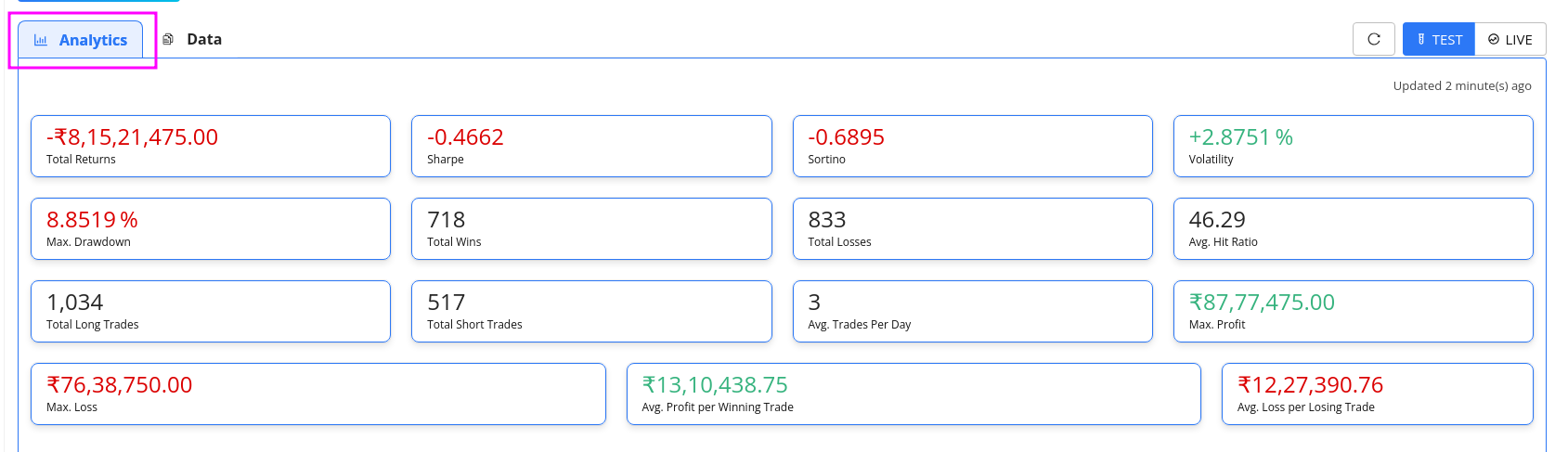
Task: Click the checkmark icon on LIVE
Action: [x=1494, y=39]
